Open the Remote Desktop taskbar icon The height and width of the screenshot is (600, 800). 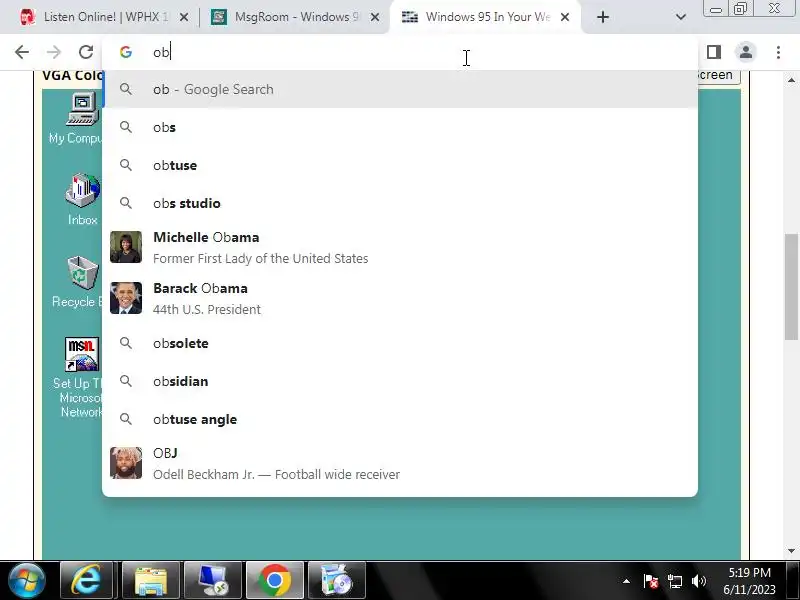[x=213, y=581]
